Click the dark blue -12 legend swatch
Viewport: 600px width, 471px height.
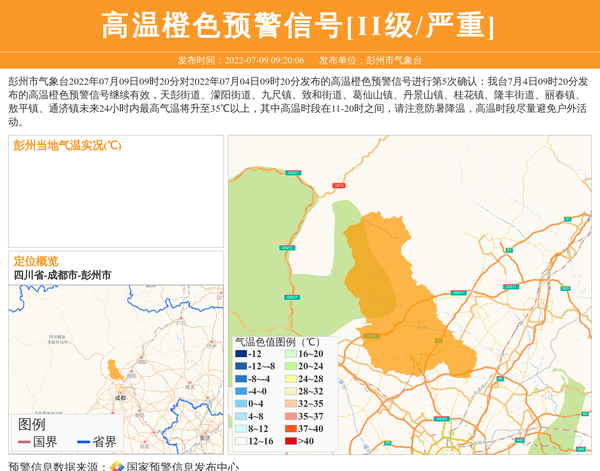[240, 354]
